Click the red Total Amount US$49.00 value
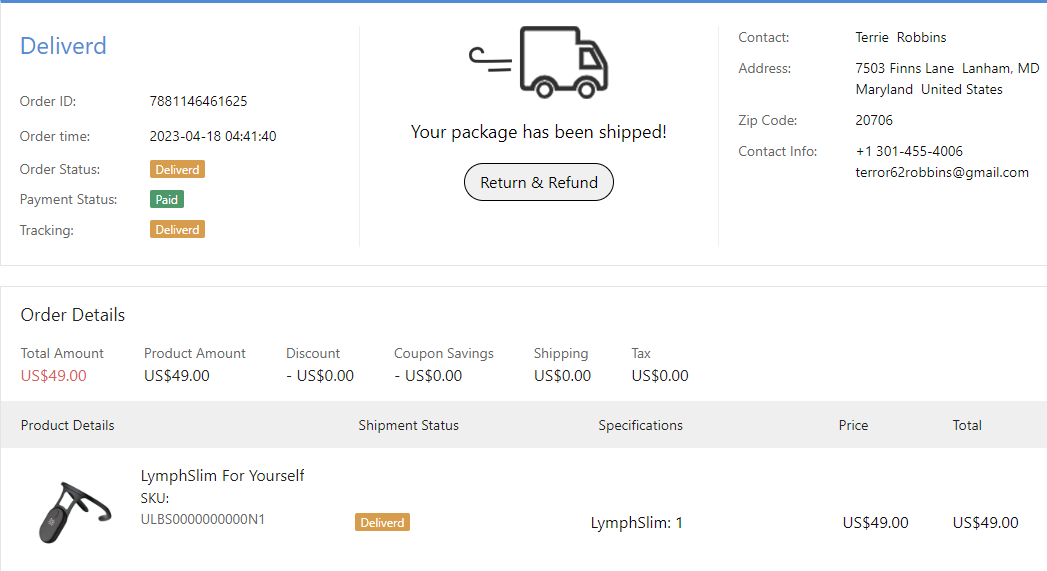Image resolution: width=1047 pixels, height=571 pixels. point(53,376)
